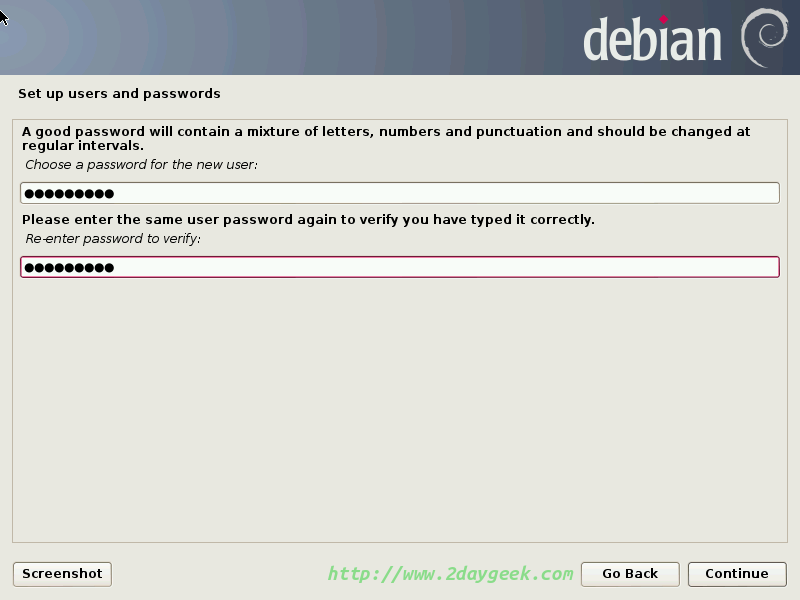Screen dimensions: 800x600
Task: Open the 2daygeek.com URL watermark
Action: tap(450, 574)
